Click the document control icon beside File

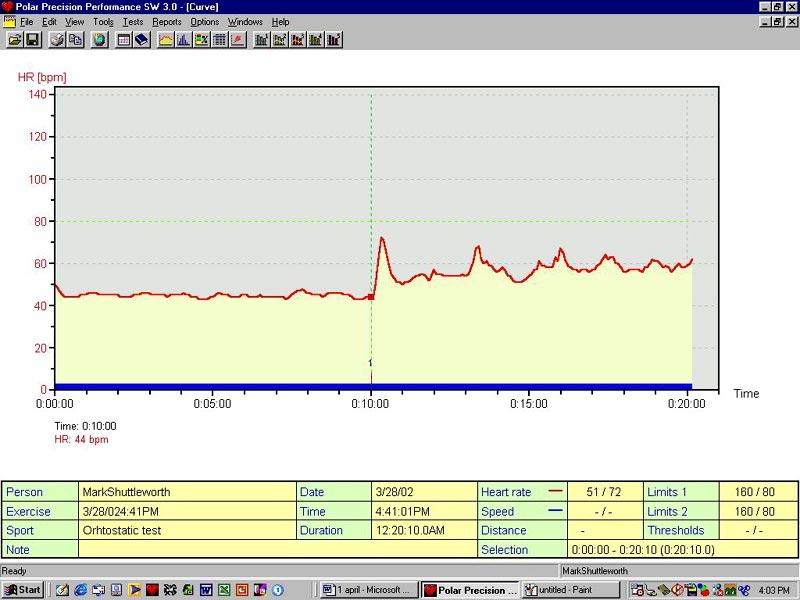[9, 21]
